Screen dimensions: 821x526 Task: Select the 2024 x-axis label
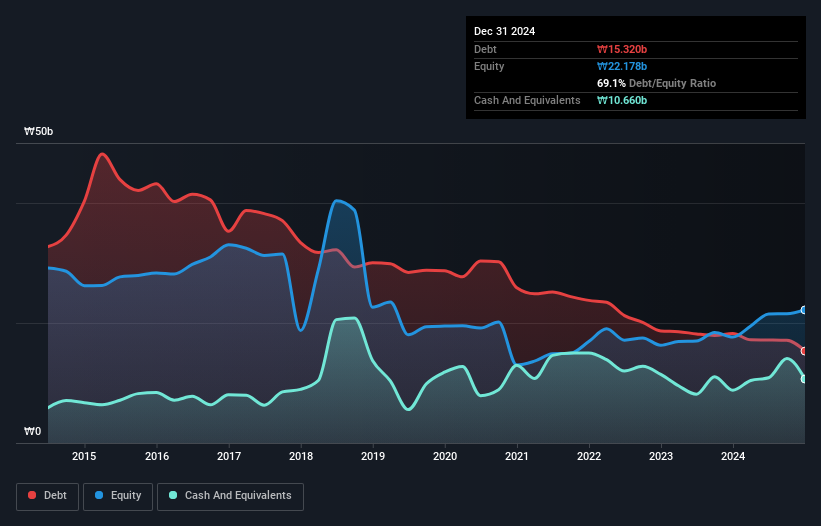coord(733,456)
